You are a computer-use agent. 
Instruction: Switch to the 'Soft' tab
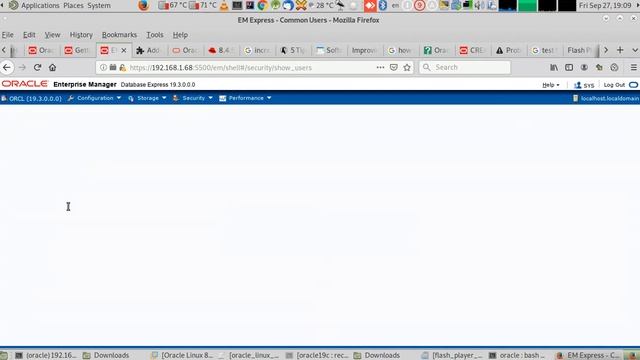(x=329, y=50)
